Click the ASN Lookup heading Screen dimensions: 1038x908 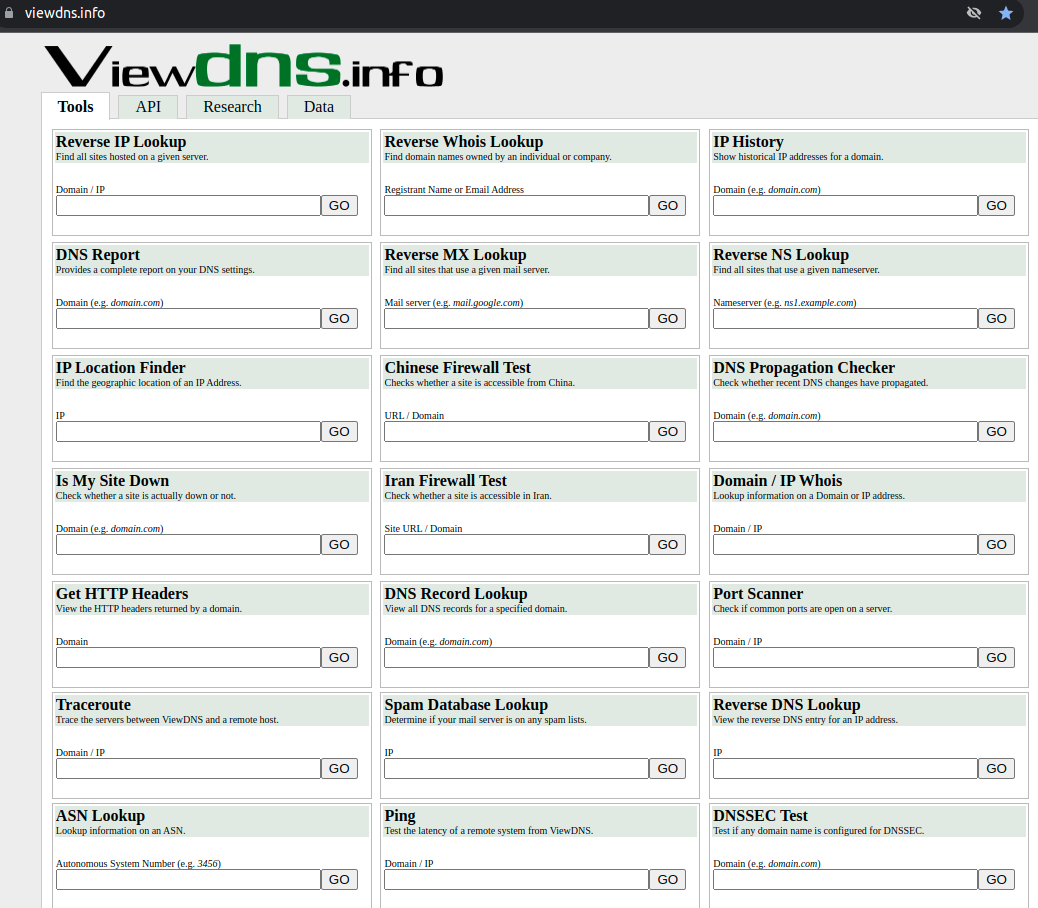tap(100, 815)
